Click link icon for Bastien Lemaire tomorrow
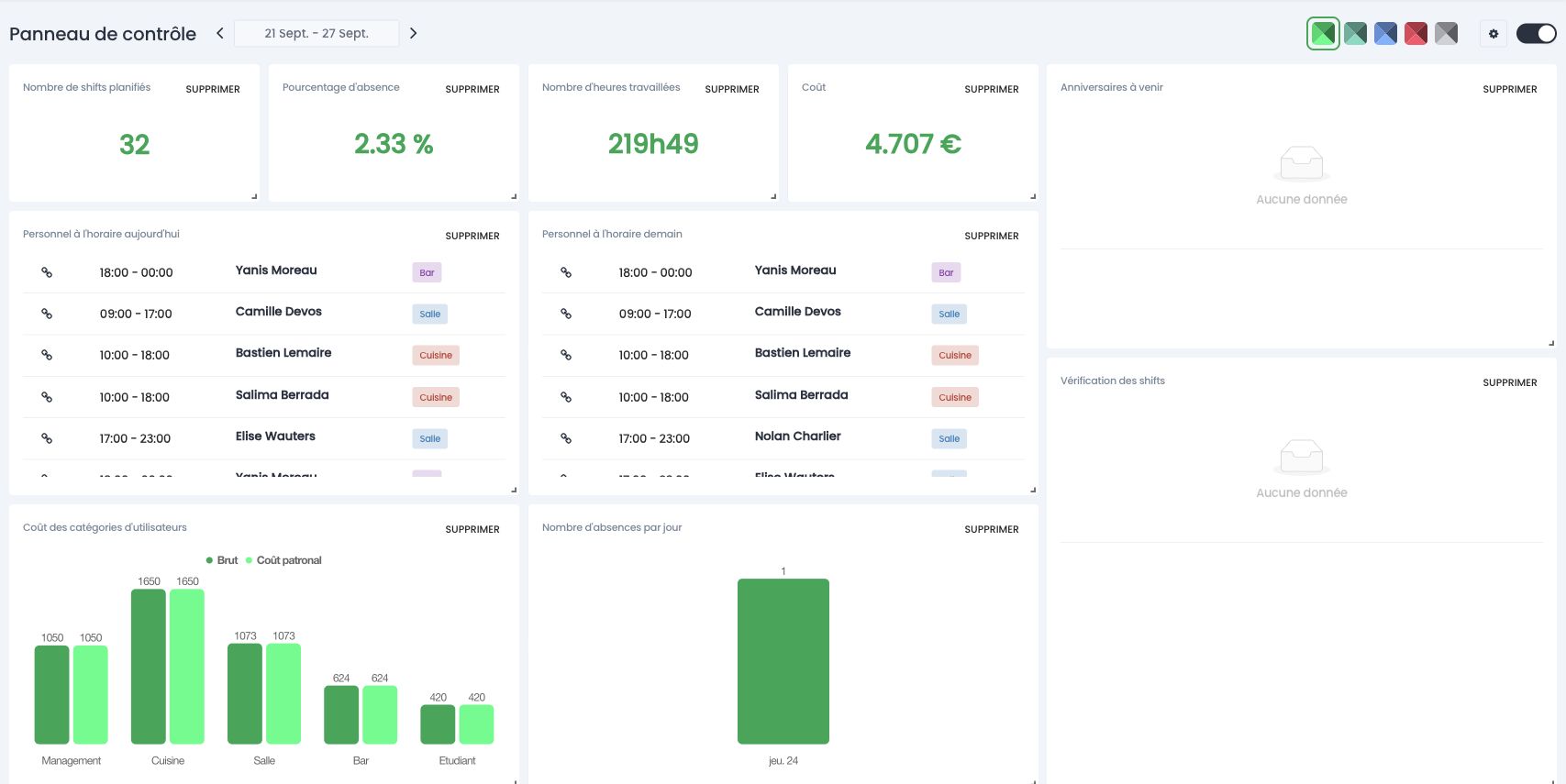Image resolution: width=1566 pixels, height=784 pixels. [566, 355]
